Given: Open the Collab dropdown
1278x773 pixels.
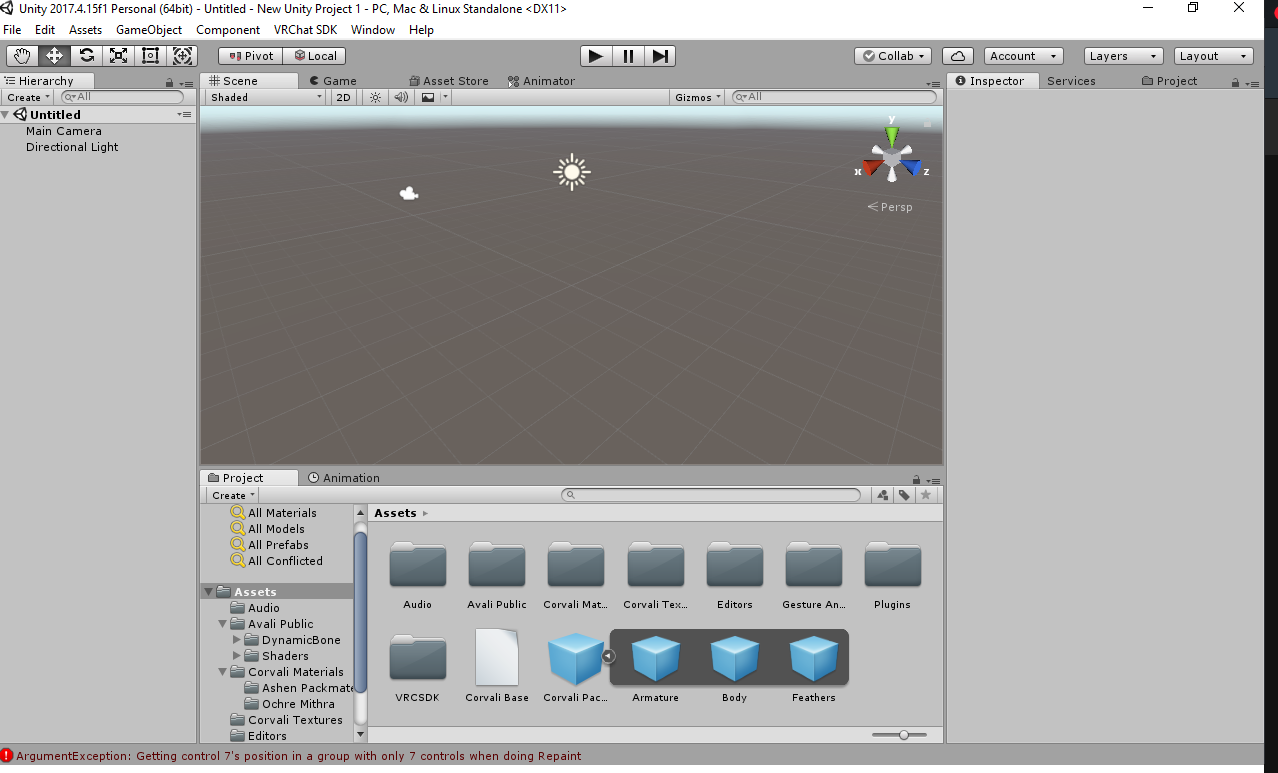Looking at the screenshot, I should [893, 56].
